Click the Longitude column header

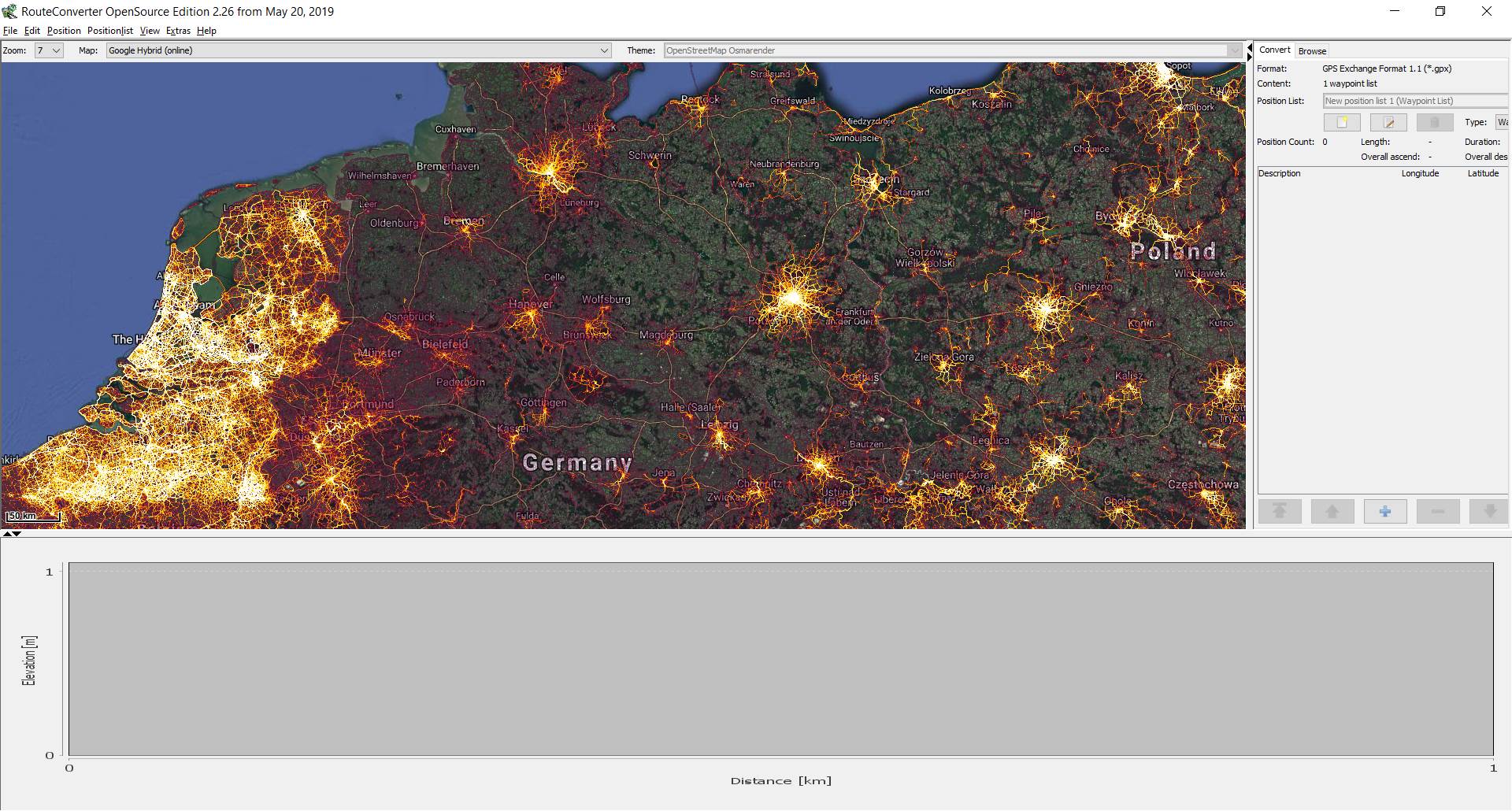(1420, 173)
